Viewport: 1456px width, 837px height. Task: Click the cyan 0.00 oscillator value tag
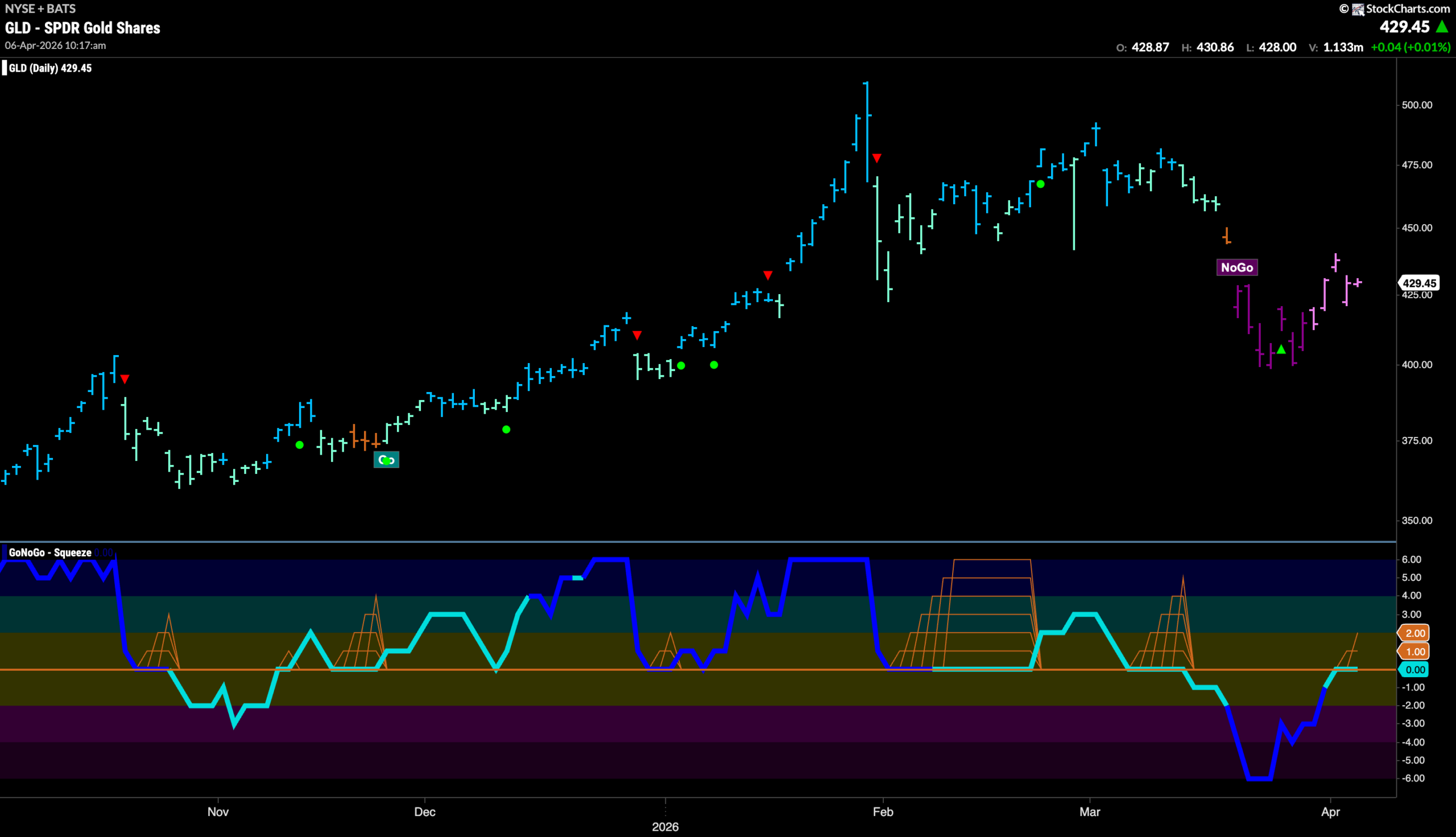point(1414,670)
